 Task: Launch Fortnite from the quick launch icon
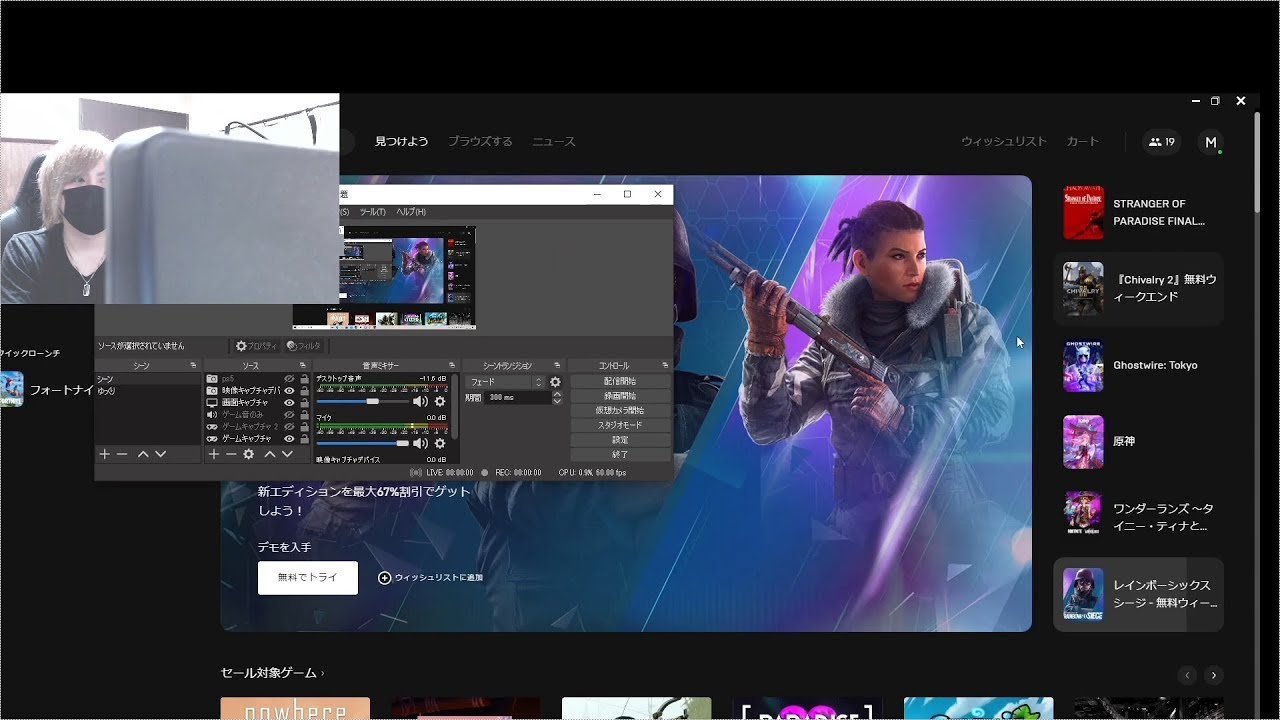[x=11, y=389]
